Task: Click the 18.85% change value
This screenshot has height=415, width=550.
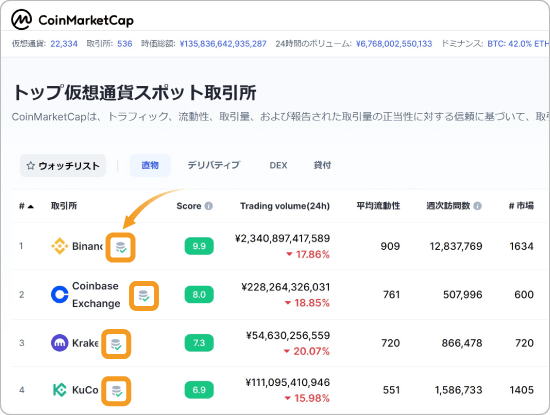Action: 311,303
